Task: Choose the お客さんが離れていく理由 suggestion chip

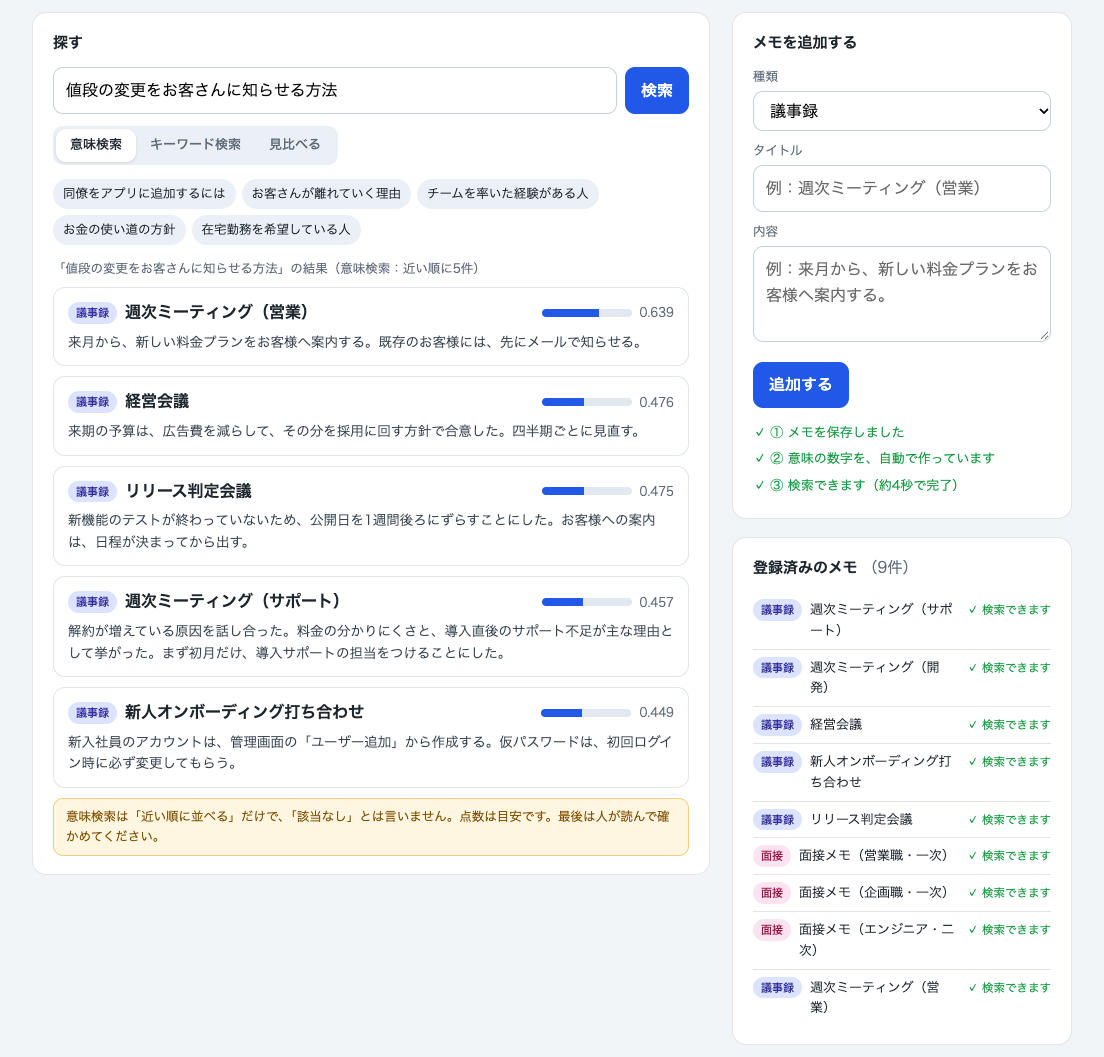Action: (326, 193)
